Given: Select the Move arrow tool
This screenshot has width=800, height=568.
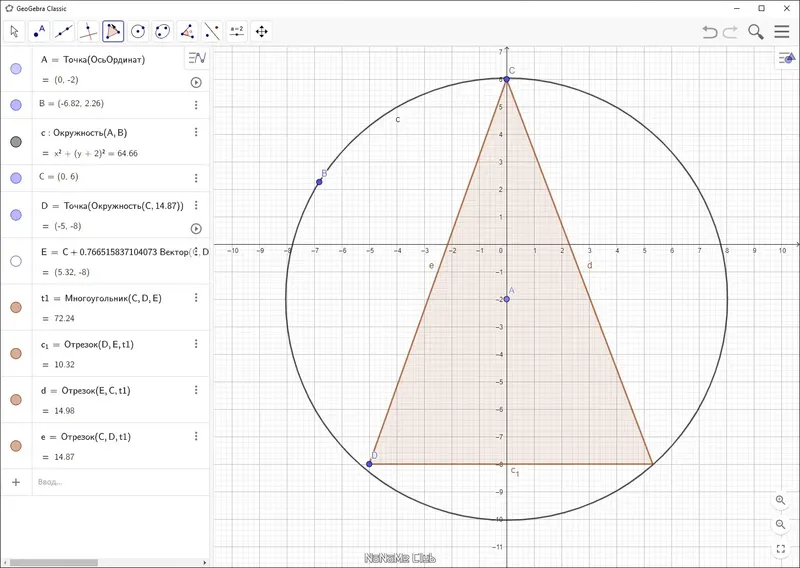Looking at the screenshot, I should (14, 32).
